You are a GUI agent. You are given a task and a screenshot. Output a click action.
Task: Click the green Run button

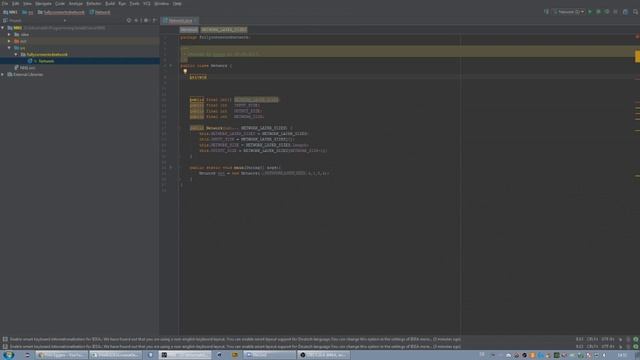click(590, 12)
